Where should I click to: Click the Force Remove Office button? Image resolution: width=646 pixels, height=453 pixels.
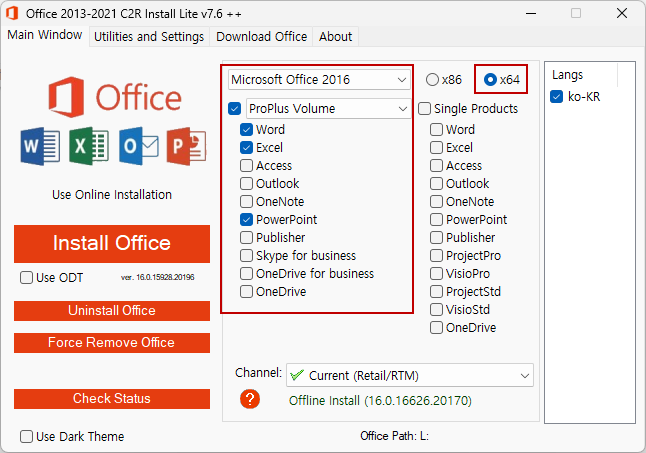pos(112,343)
